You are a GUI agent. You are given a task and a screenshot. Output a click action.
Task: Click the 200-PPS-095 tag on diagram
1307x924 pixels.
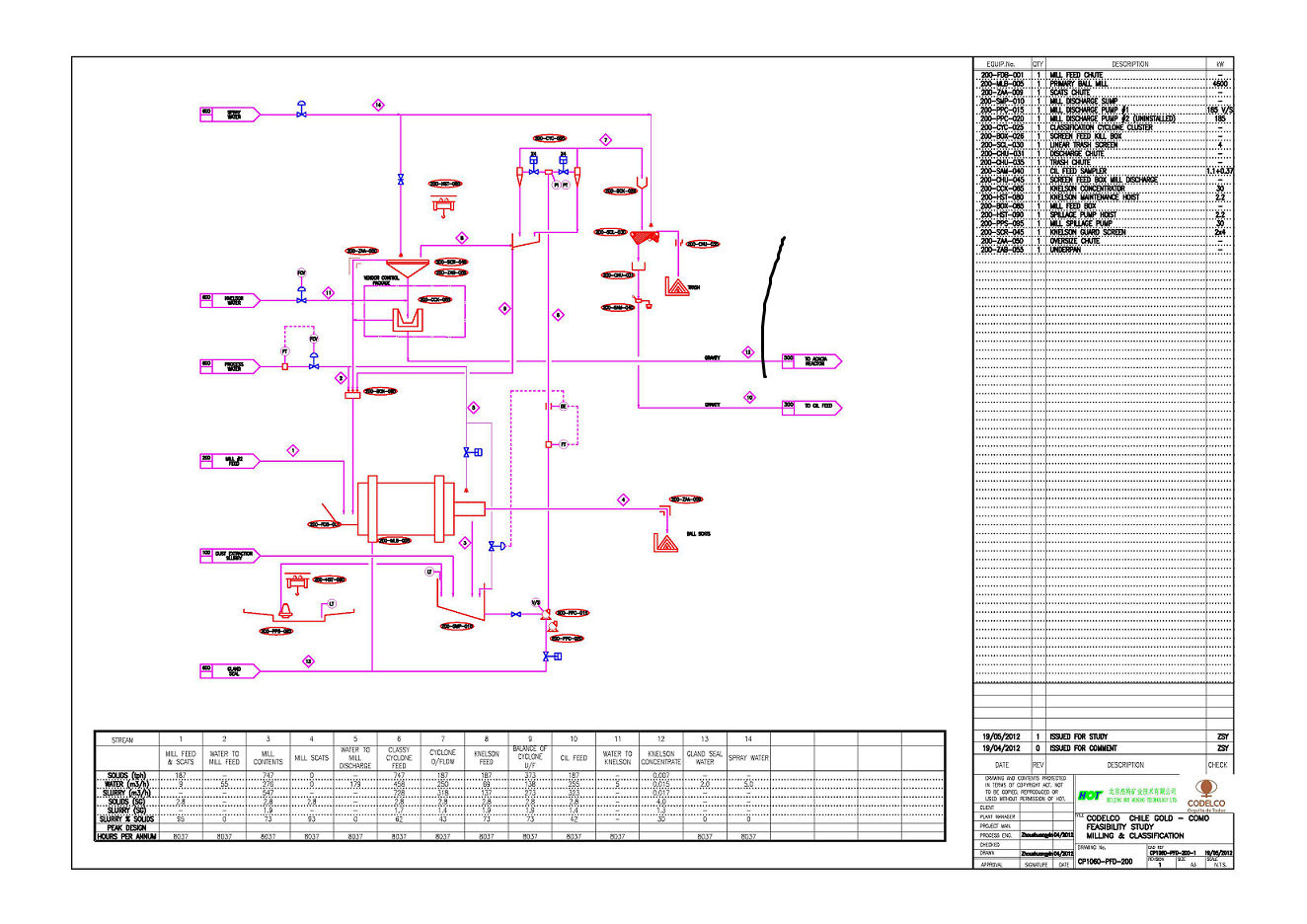(x=276, y=631)
